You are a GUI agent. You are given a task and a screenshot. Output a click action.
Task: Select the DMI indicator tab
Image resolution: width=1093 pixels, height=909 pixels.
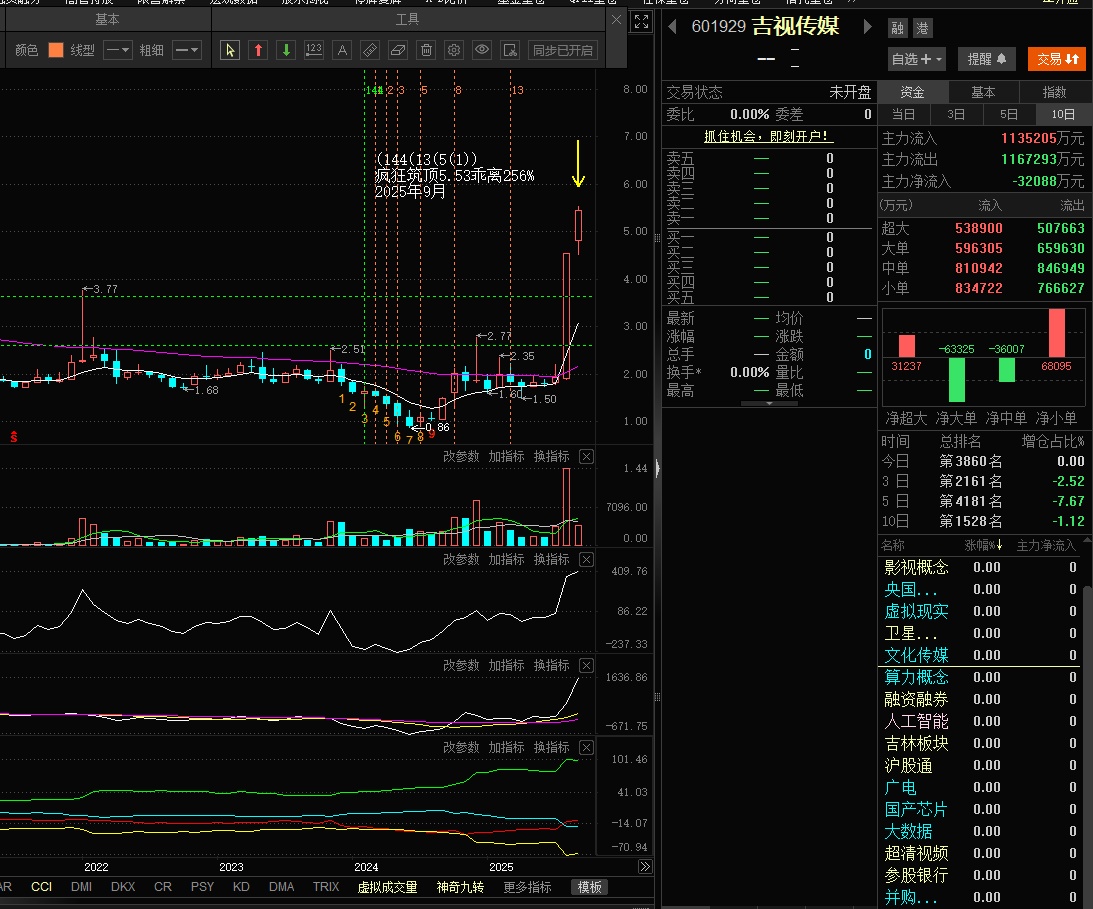click(82, 887)
